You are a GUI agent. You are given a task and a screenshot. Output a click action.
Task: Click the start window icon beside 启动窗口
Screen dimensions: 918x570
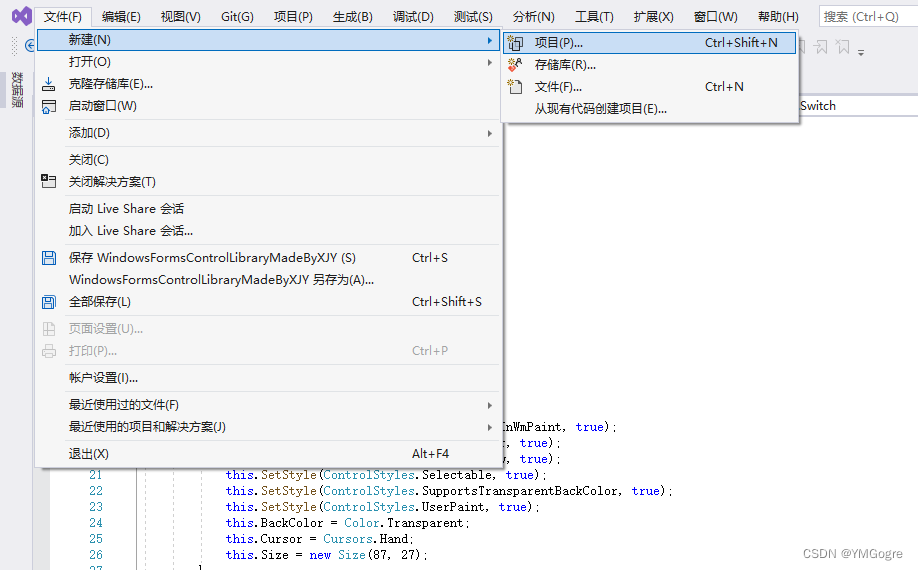click(49, 107)
